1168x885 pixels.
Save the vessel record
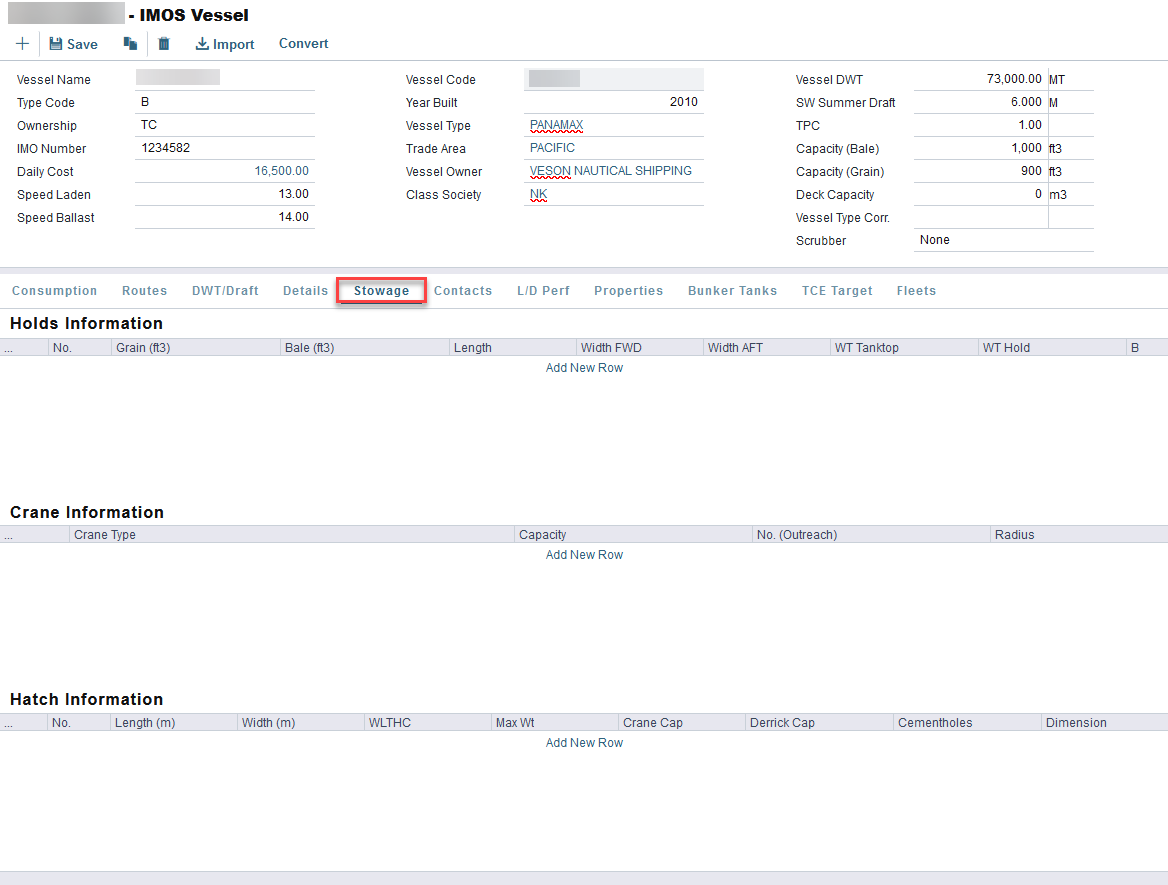(73, 44)
